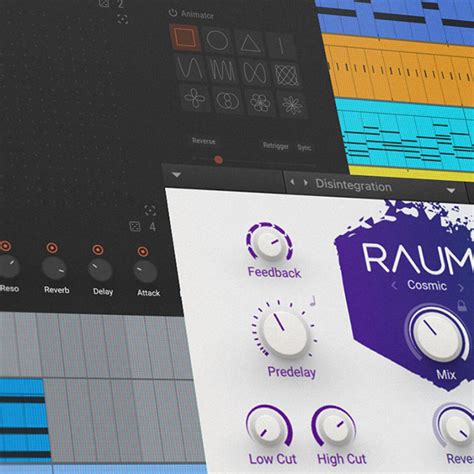Click the red Animator speed slider handle
The width and height of the screenshot is (474, 474).
coord(218,160)
